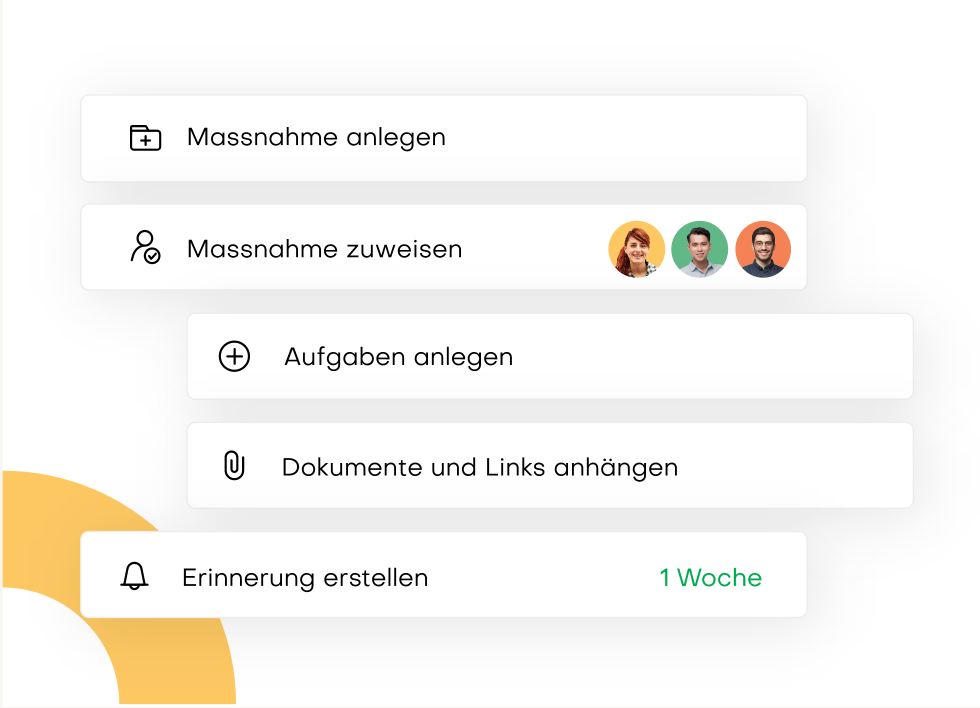Image resolution: width=980 pixels, height=708 pixels.
Task: Click the circled plus icon
Action: 234,356
